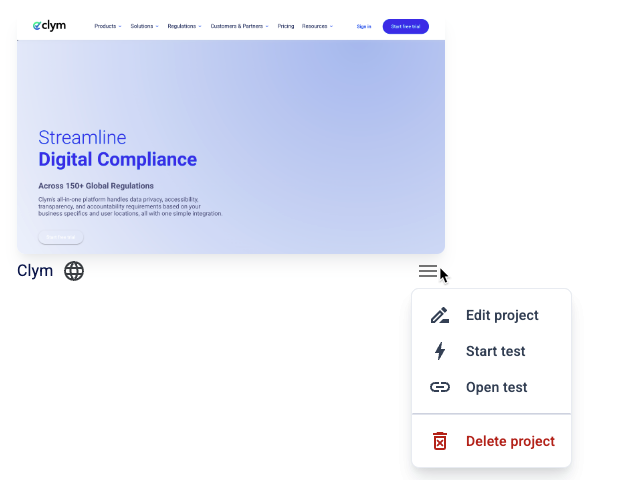
Task: Choose Delete project in the menu
Action: click(491, 441)
